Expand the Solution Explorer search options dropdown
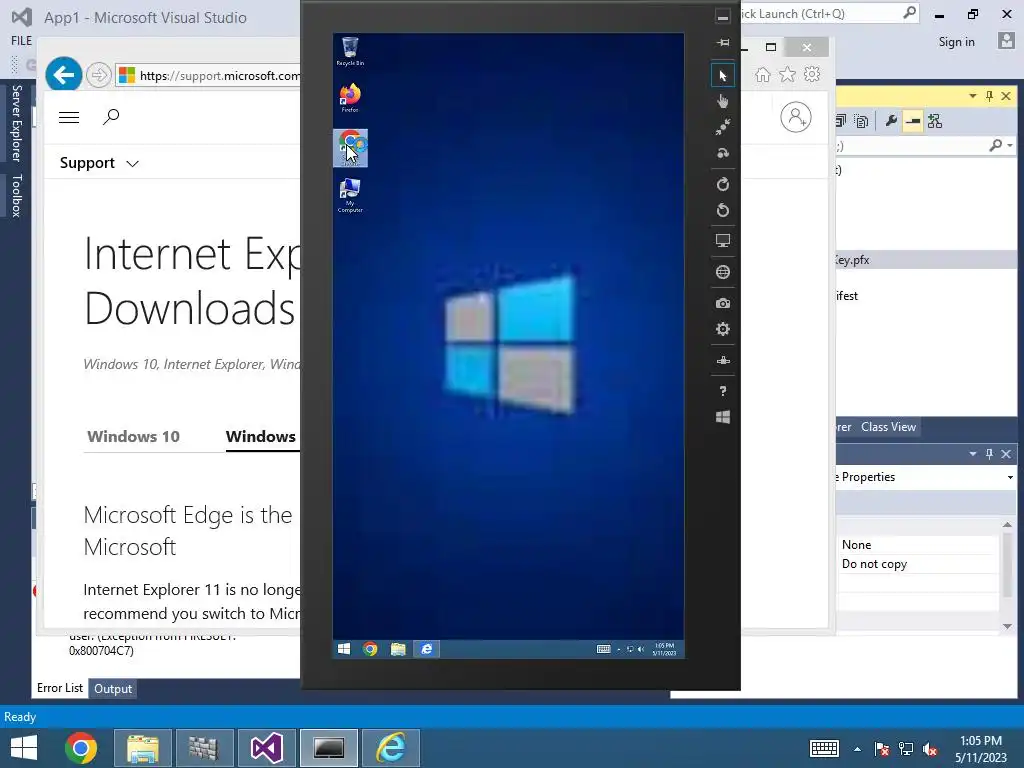Screen dimensions: 1024x768 (1010, 146)
